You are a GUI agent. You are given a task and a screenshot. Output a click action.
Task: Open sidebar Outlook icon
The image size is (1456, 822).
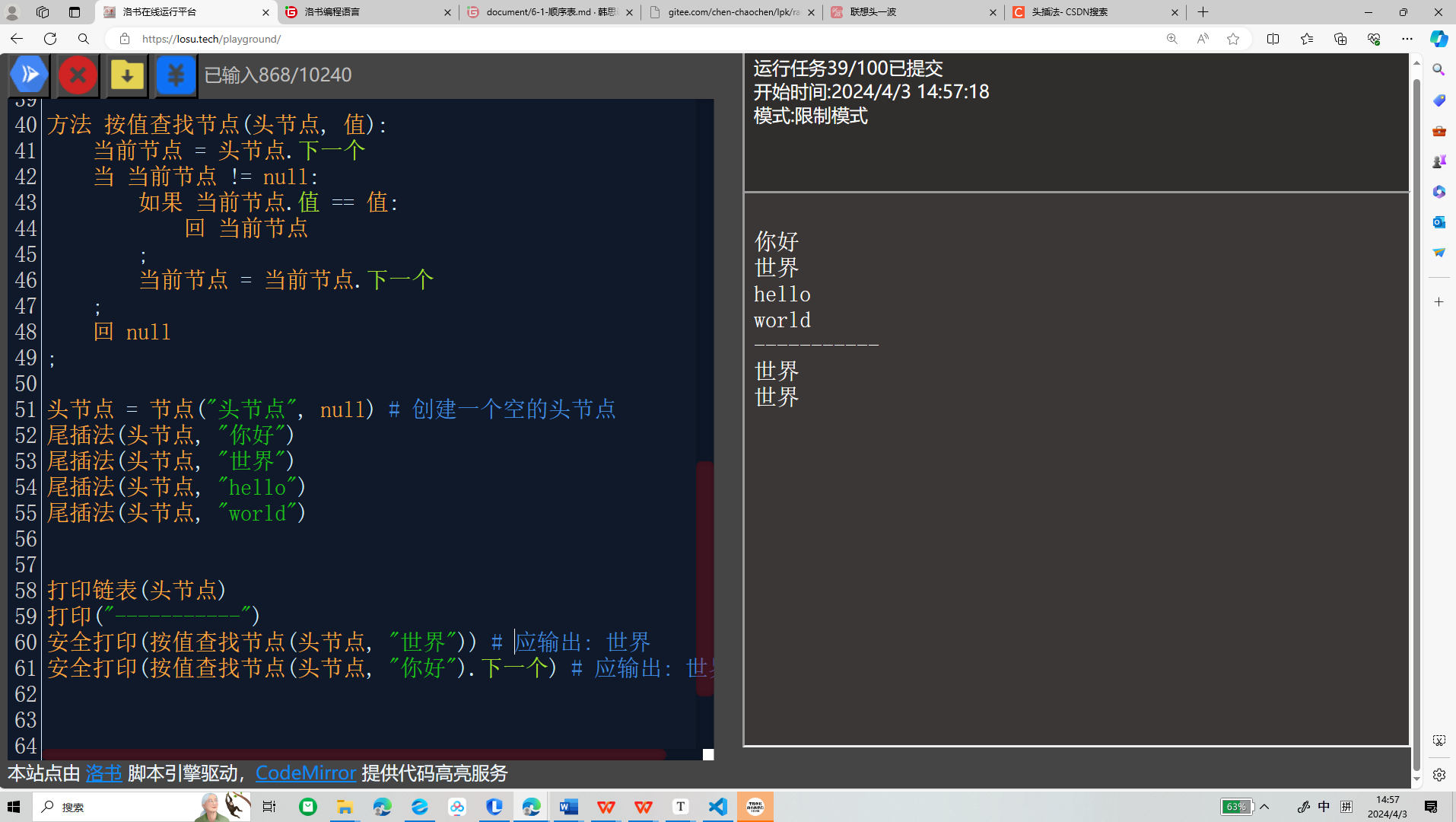pos(1439,222)
